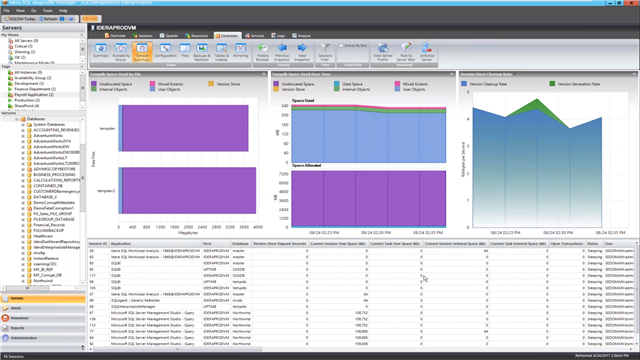Select the Northwind database tree item
The height and width of the screenshot is (360, 640).
pyautogui.click(x=43, y=281)
